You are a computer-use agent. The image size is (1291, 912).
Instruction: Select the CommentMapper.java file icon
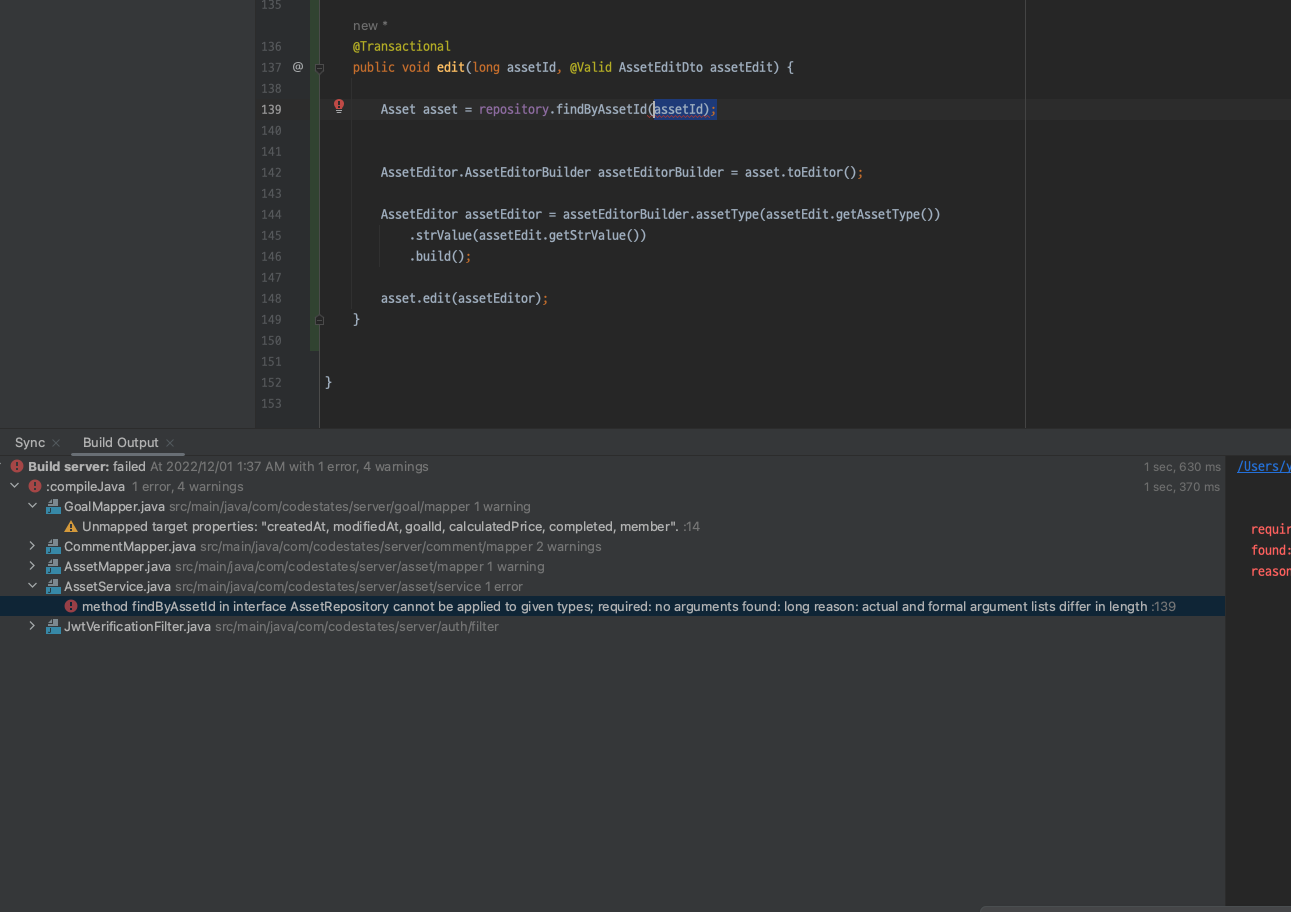coord(53,546)
